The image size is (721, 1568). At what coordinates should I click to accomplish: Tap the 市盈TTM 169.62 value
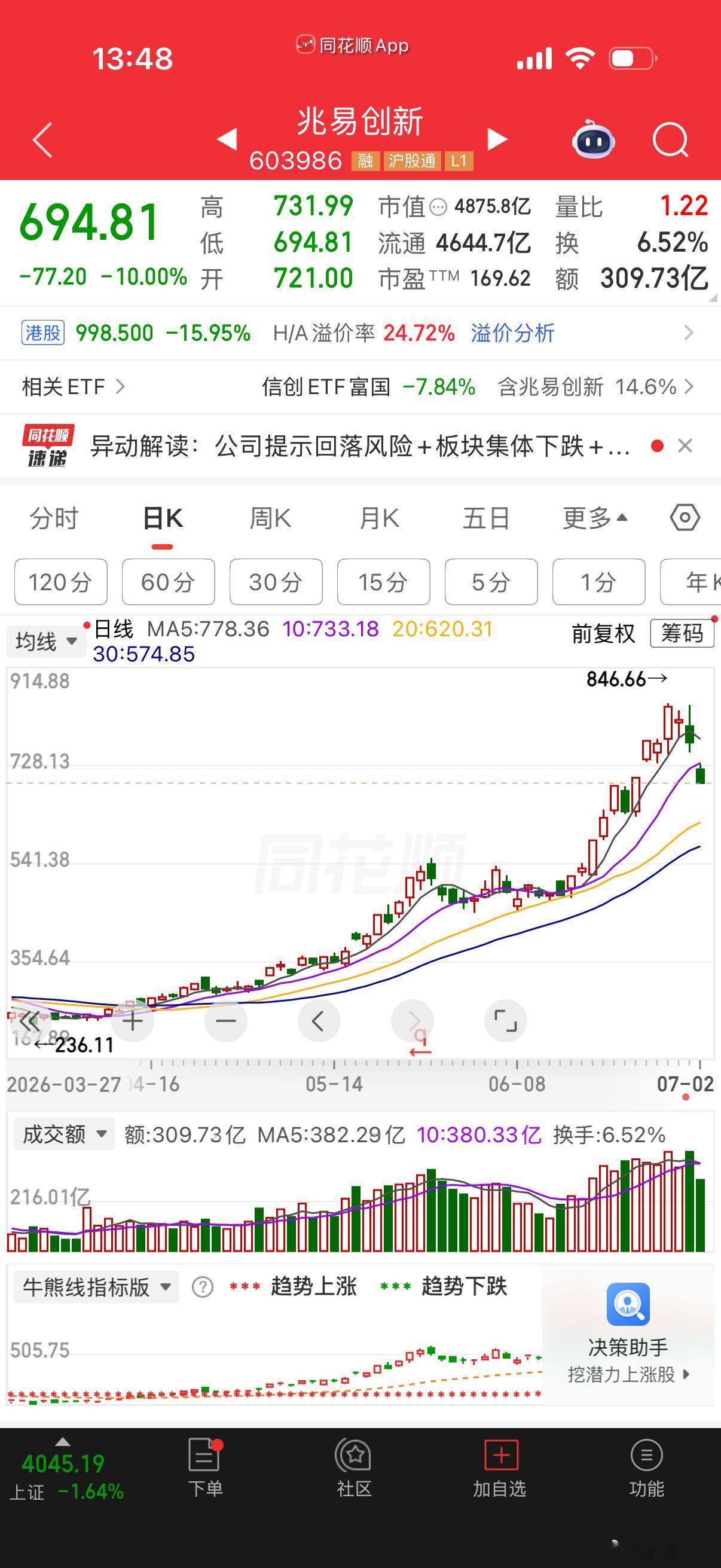coord(454,279)
